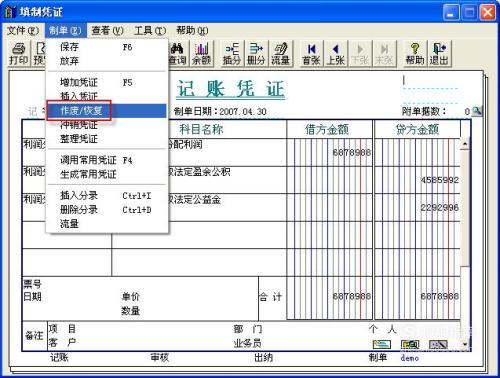This screenshot has width=500, height=378.
Task: Click the first icon under 个人
Action: (x=382, y=344)
